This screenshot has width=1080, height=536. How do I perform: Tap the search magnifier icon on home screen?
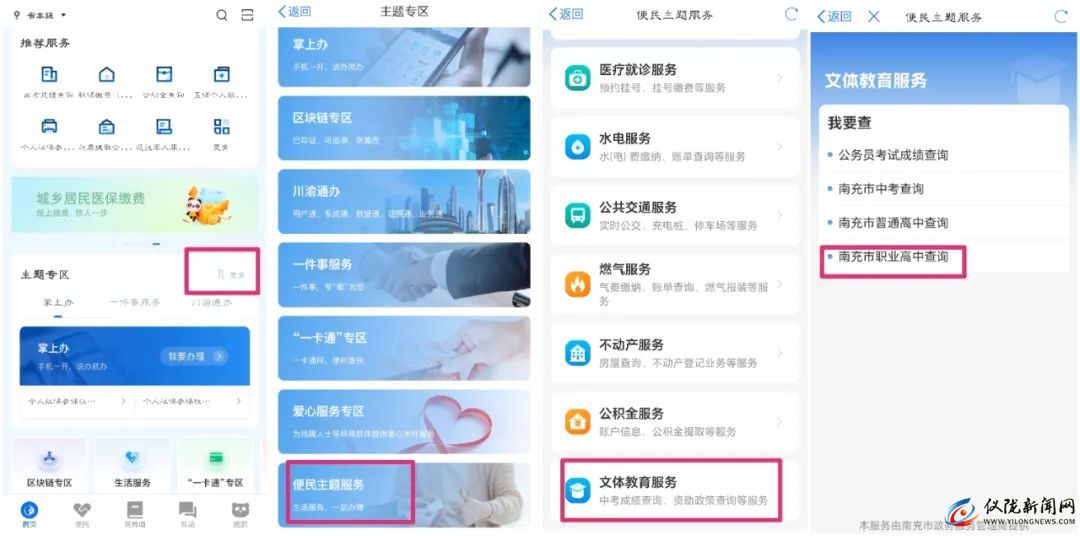[x=222, y=15]
